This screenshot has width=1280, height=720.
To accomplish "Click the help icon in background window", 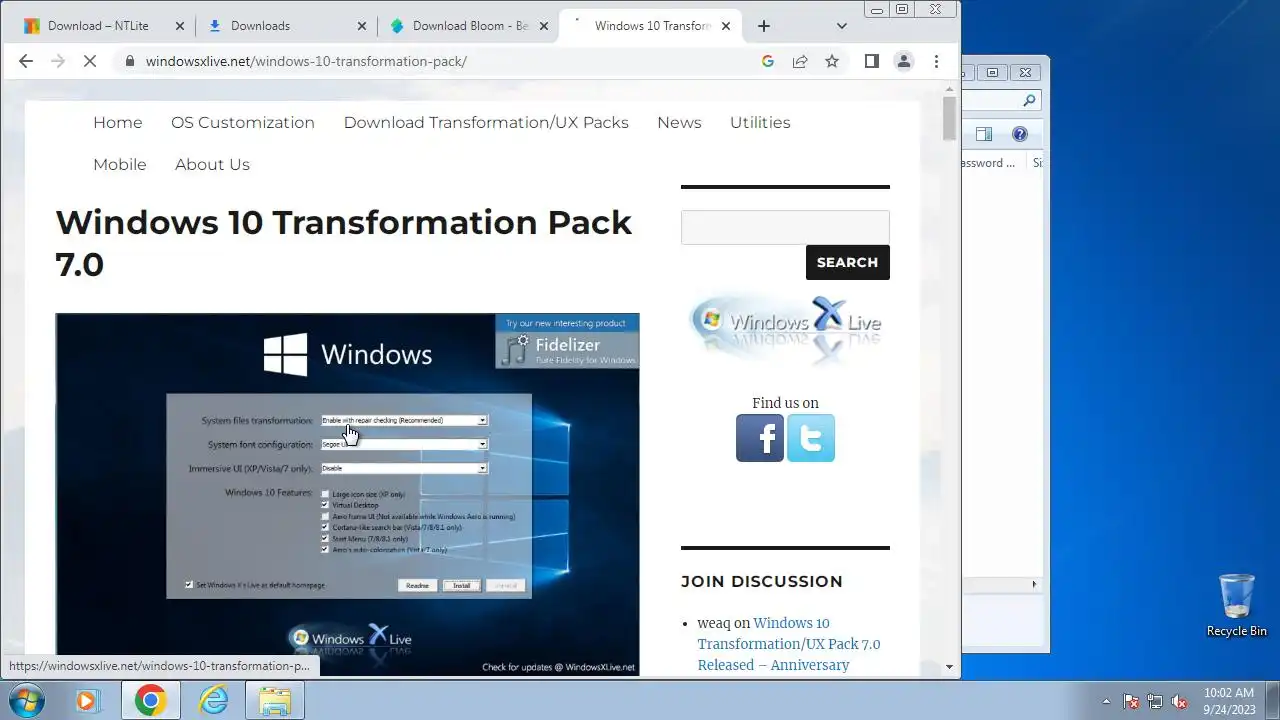I will [x=1020, y=134].
